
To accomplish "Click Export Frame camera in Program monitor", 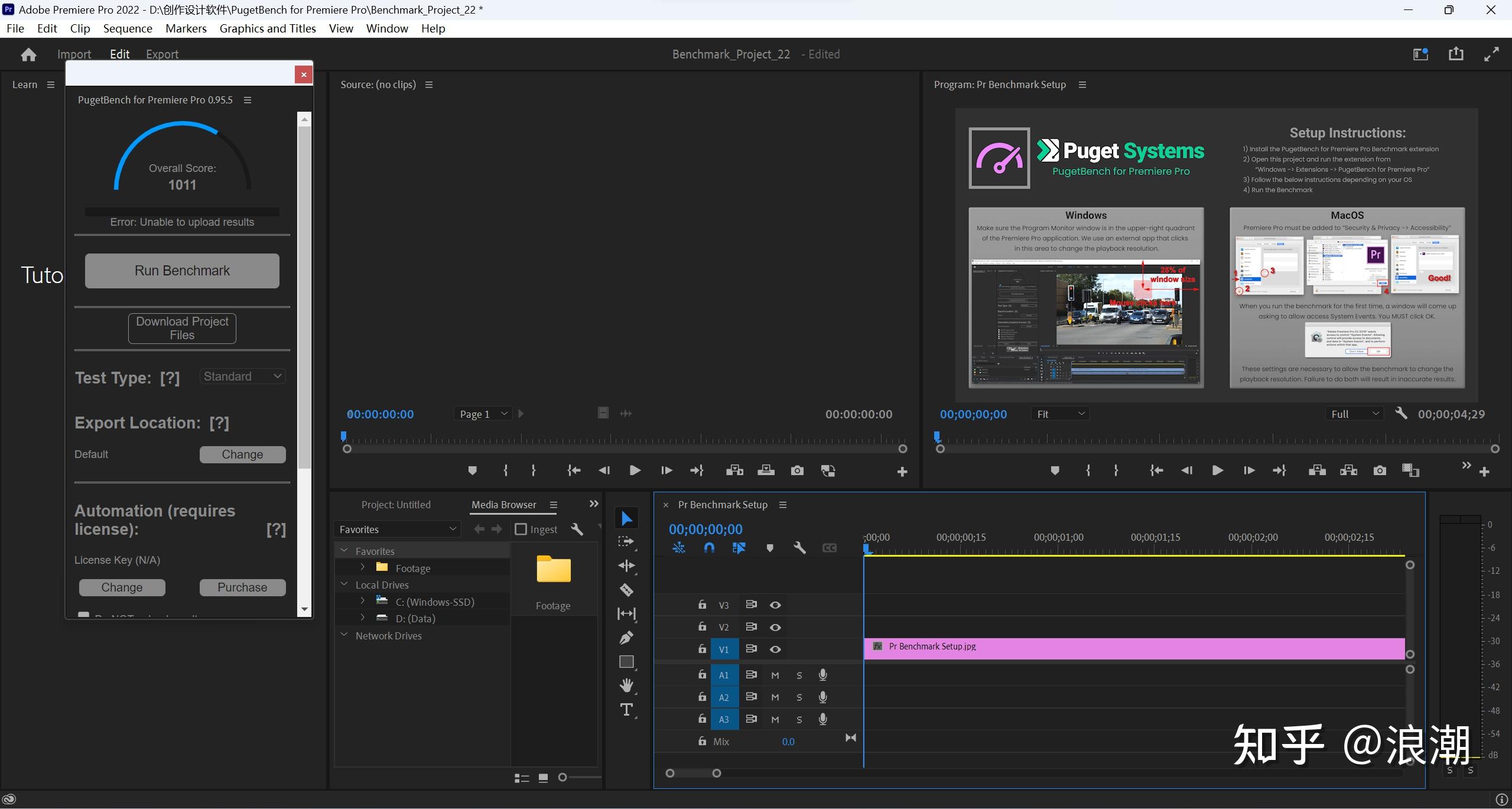I will pos(1379,470).
